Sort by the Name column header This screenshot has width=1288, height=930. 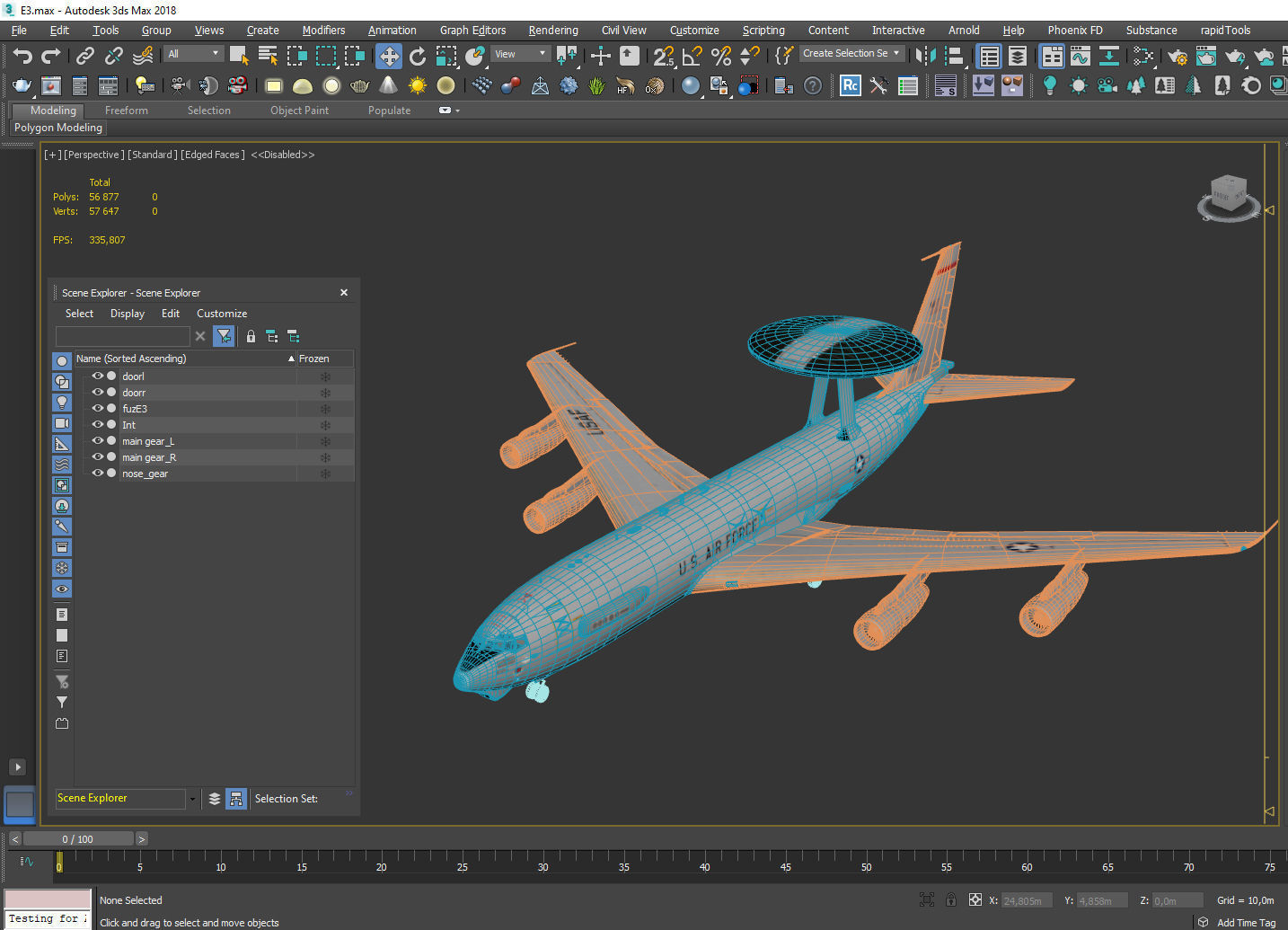click(185, 359)
